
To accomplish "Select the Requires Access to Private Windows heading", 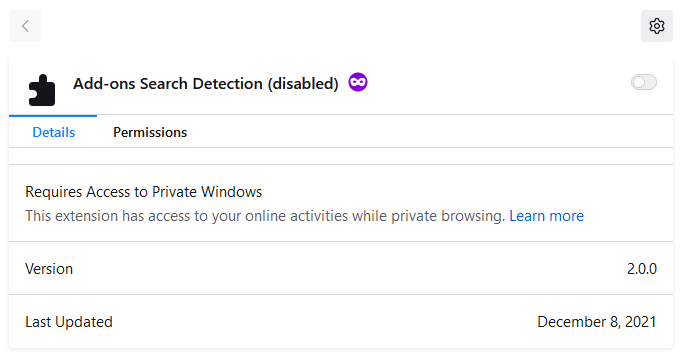I will pyautogui.click(x=144, y=192).
